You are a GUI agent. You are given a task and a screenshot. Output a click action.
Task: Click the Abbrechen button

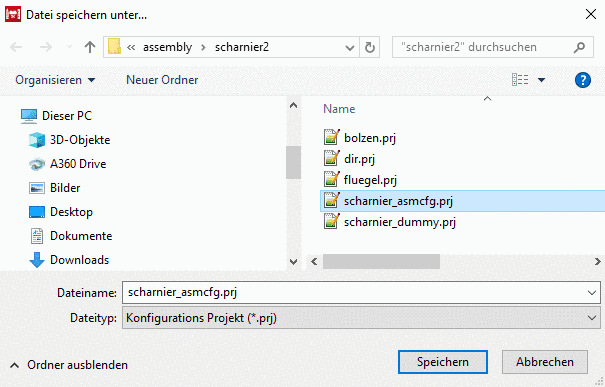(545, 362)
